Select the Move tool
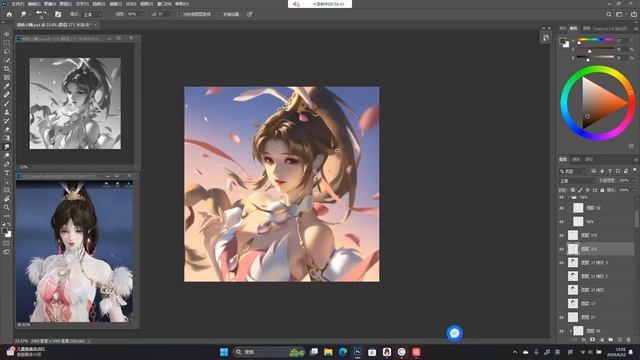Viewport: 640px width, 360px height. point(7,34)
